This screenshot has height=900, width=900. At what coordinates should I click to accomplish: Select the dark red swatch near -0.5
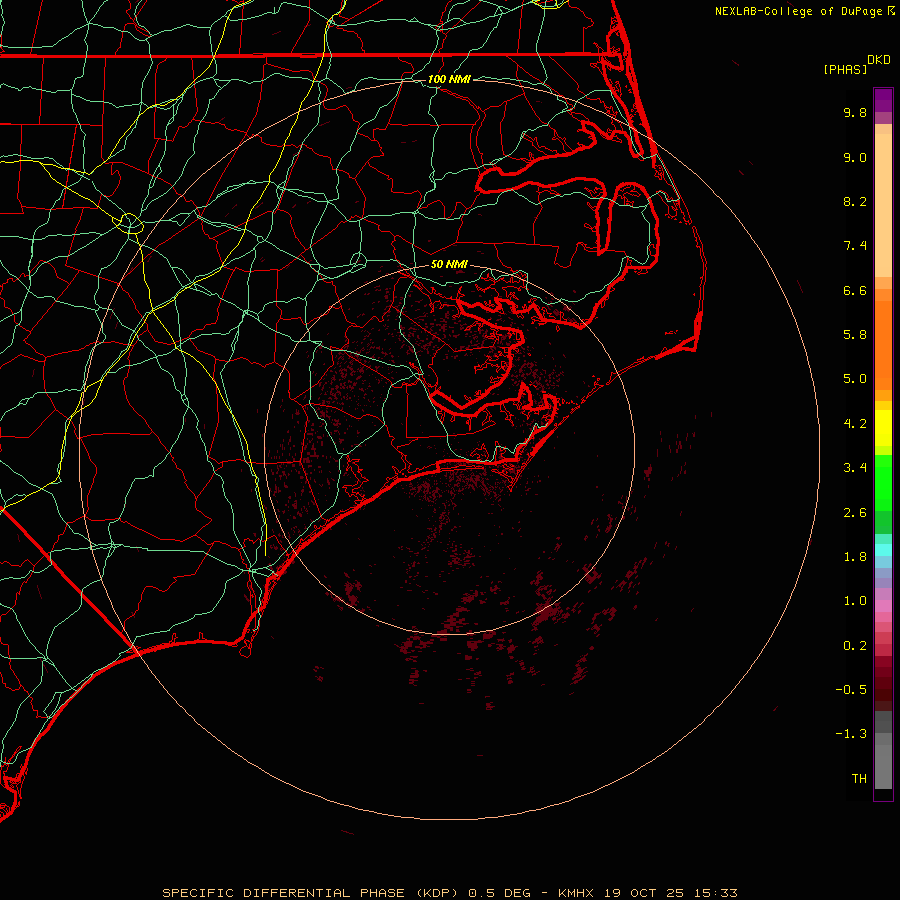coord(883,690)
